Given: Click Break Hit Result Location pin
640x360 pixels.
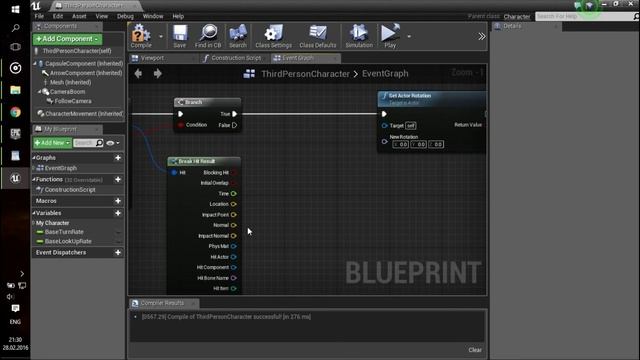Looking at the screenshot, I should [233, 204].
